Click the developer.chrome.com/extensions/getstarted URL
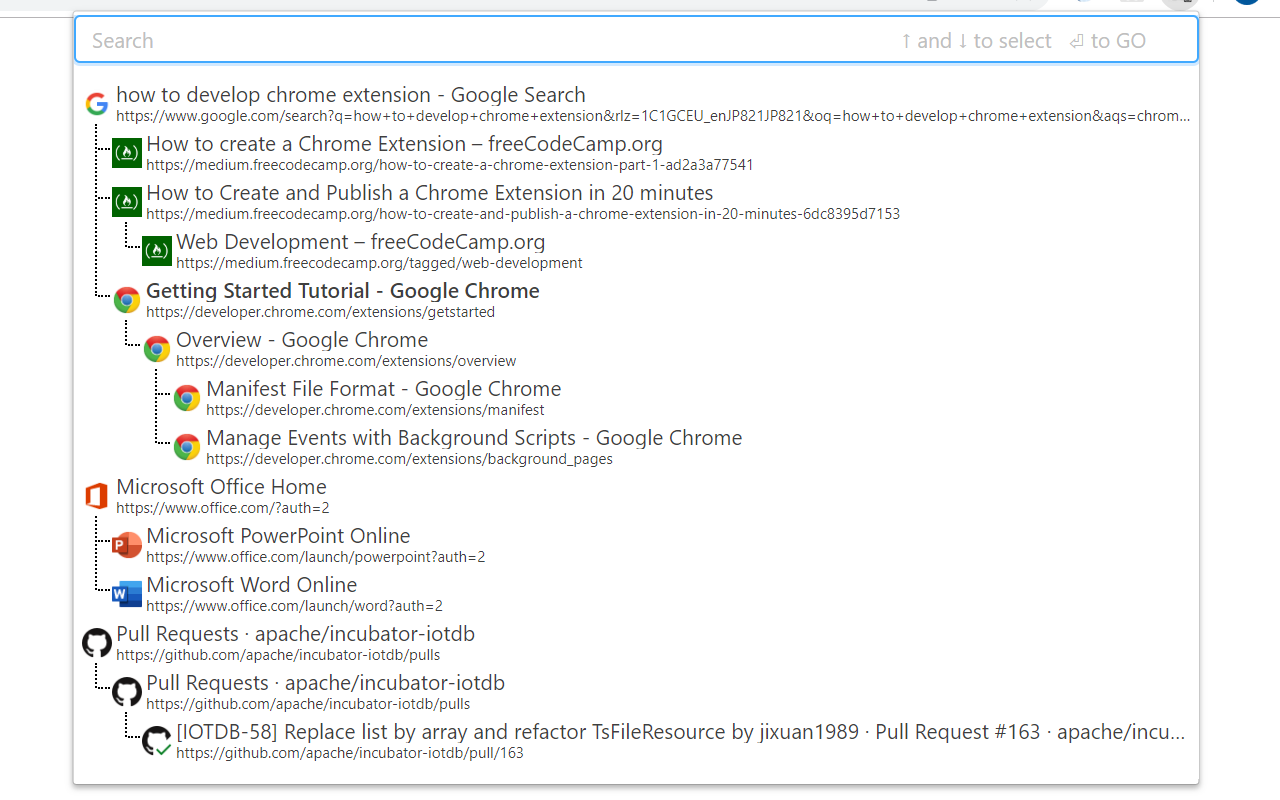Screen dimensions: 1280x800 (x=320, y=311)
